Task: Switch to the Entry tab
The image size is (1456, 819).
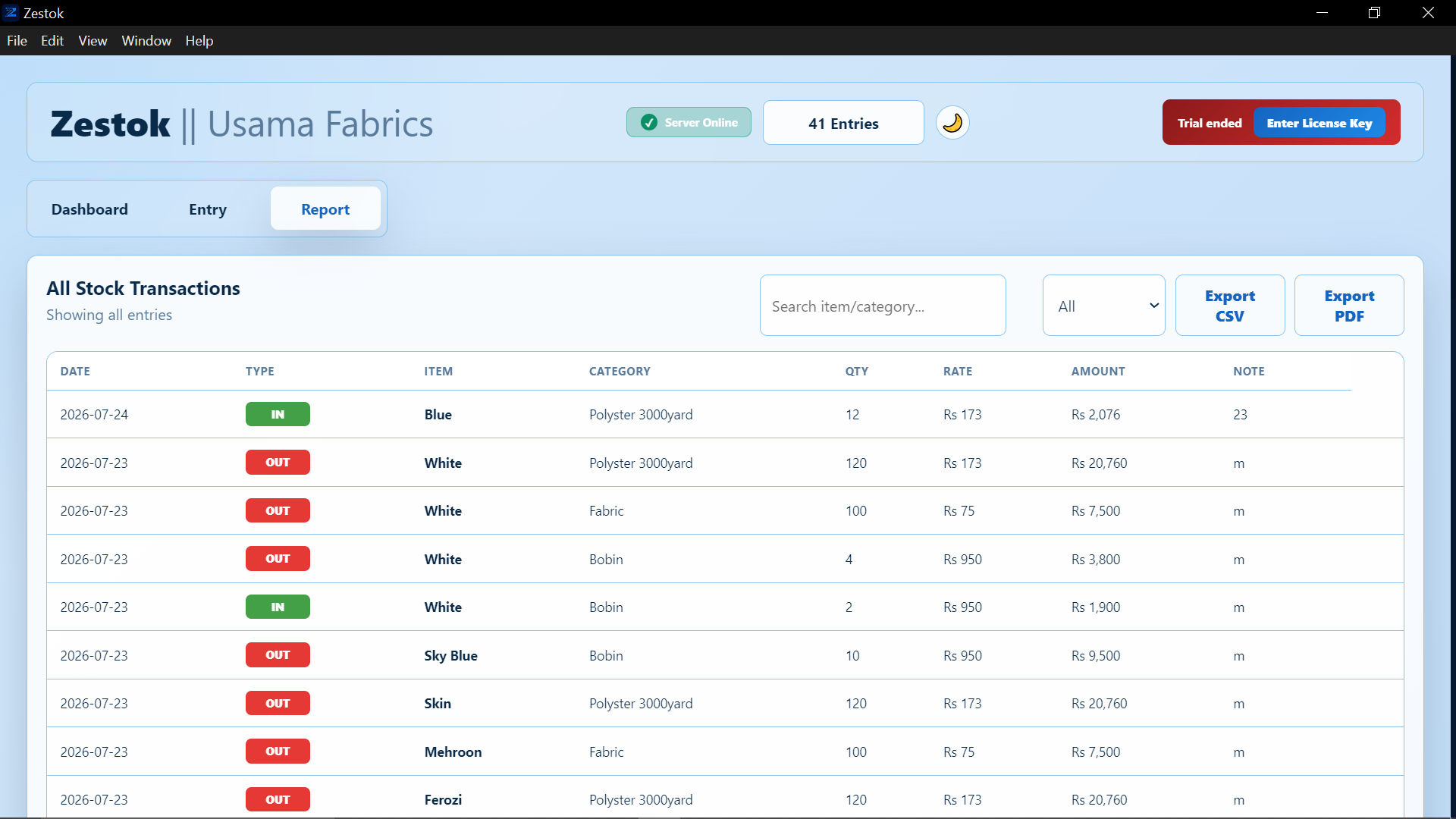Action: 208,209
